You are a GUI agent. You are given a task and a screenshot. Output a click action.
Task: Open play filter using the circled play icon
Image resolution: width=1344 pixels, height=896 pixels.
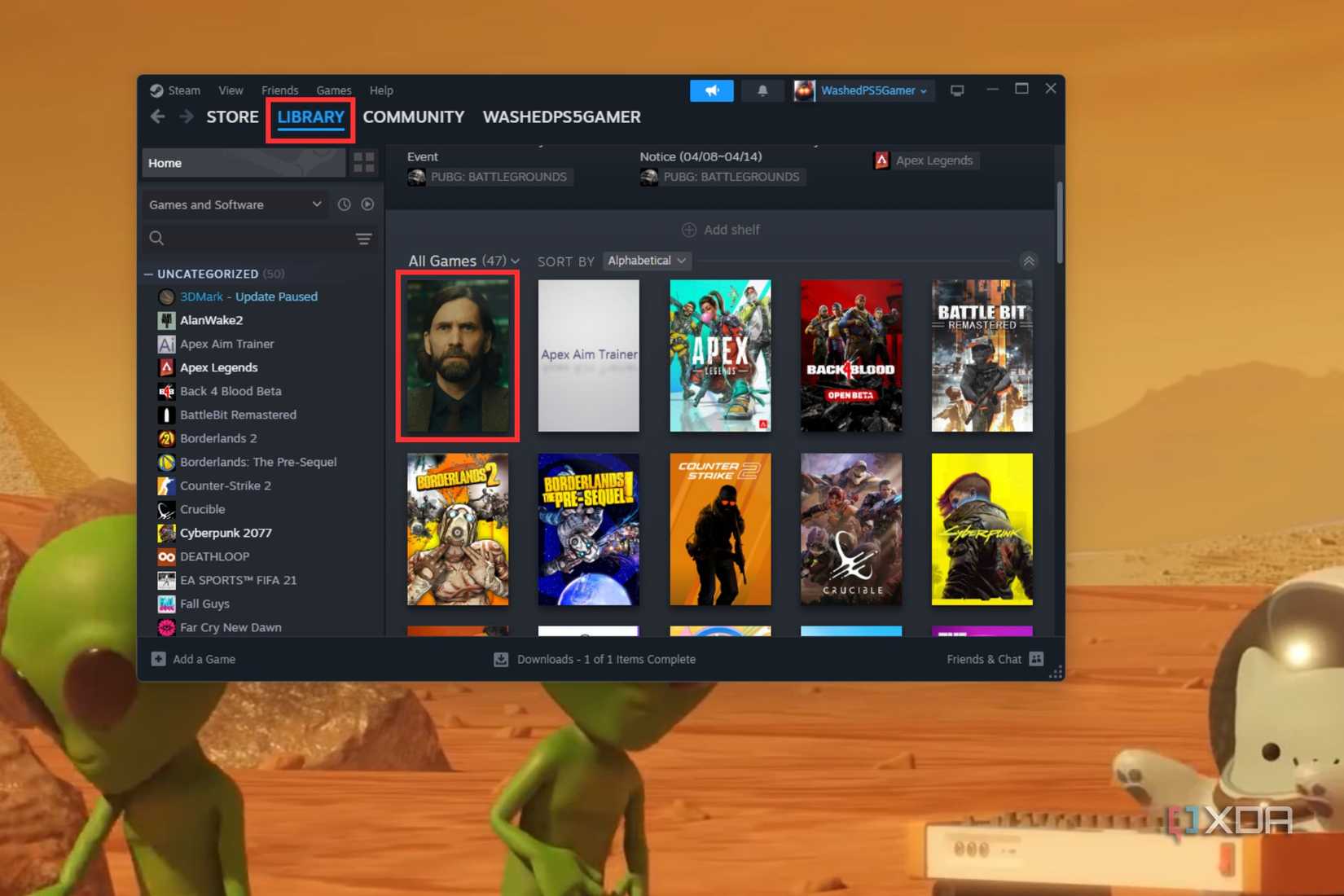pos(367,204)
